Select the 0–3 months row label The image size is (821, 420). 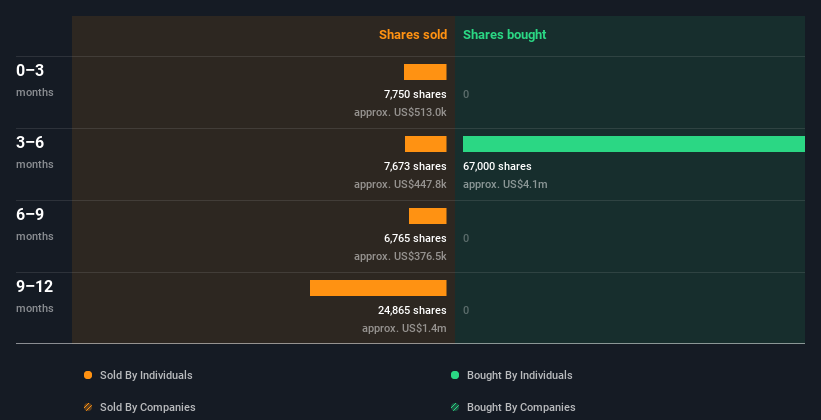pyautogui.click(x=31, y=71)
